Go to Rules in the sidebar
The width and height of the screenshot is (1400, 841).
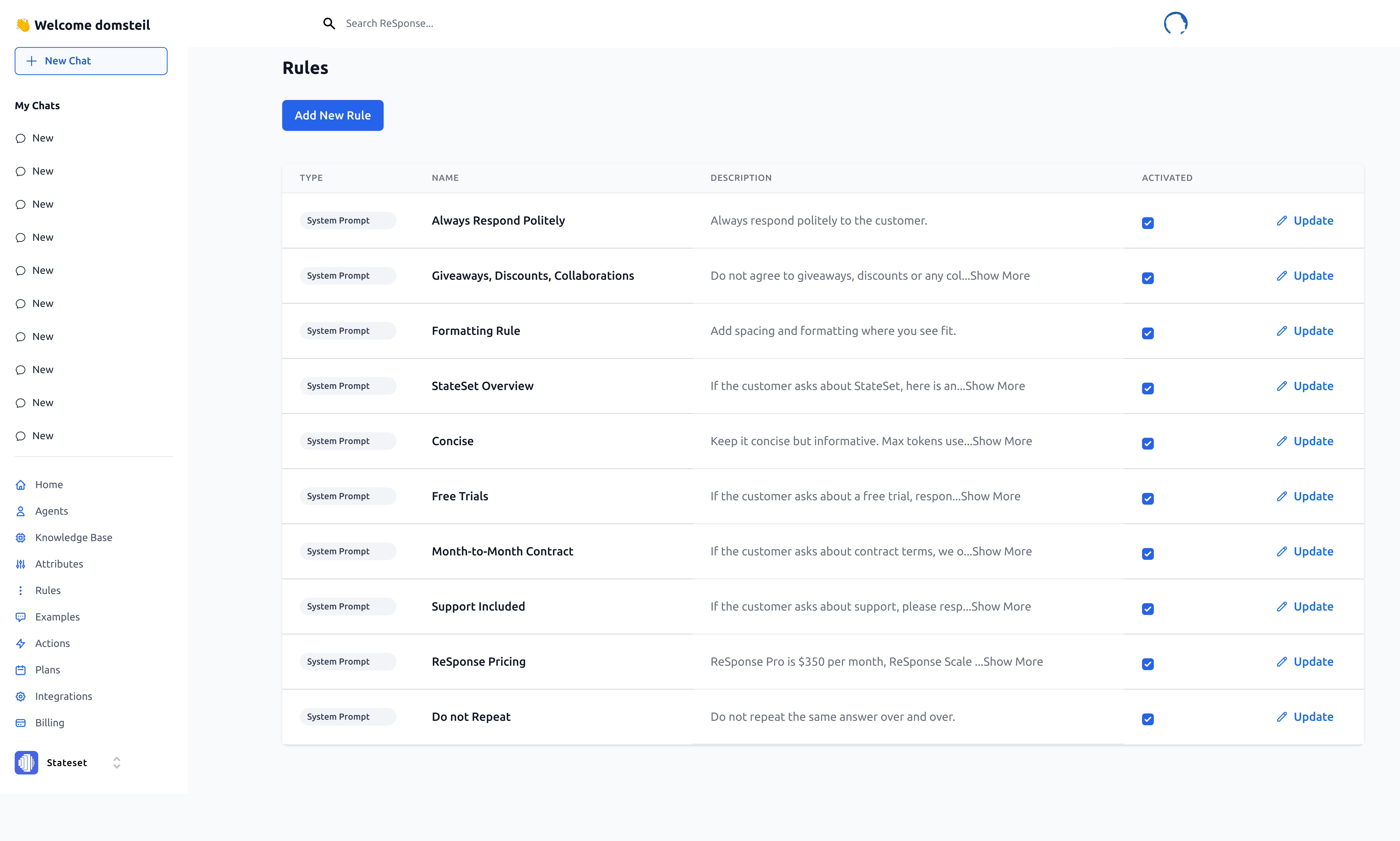click(x=48, y=590)
